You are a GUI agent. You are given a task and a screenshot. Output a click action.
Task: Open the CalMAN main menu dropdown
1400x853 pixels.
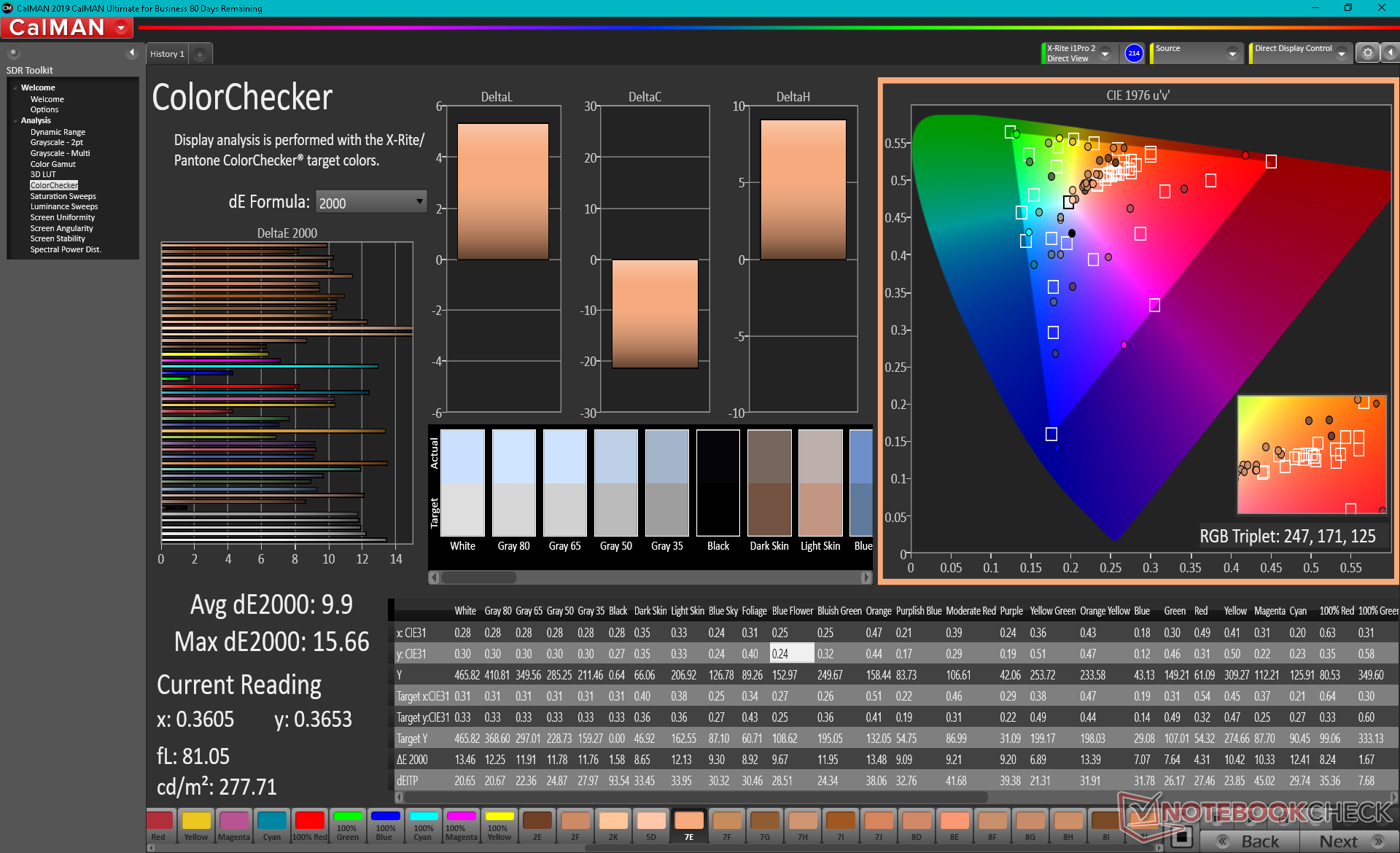tap(121, 28)
